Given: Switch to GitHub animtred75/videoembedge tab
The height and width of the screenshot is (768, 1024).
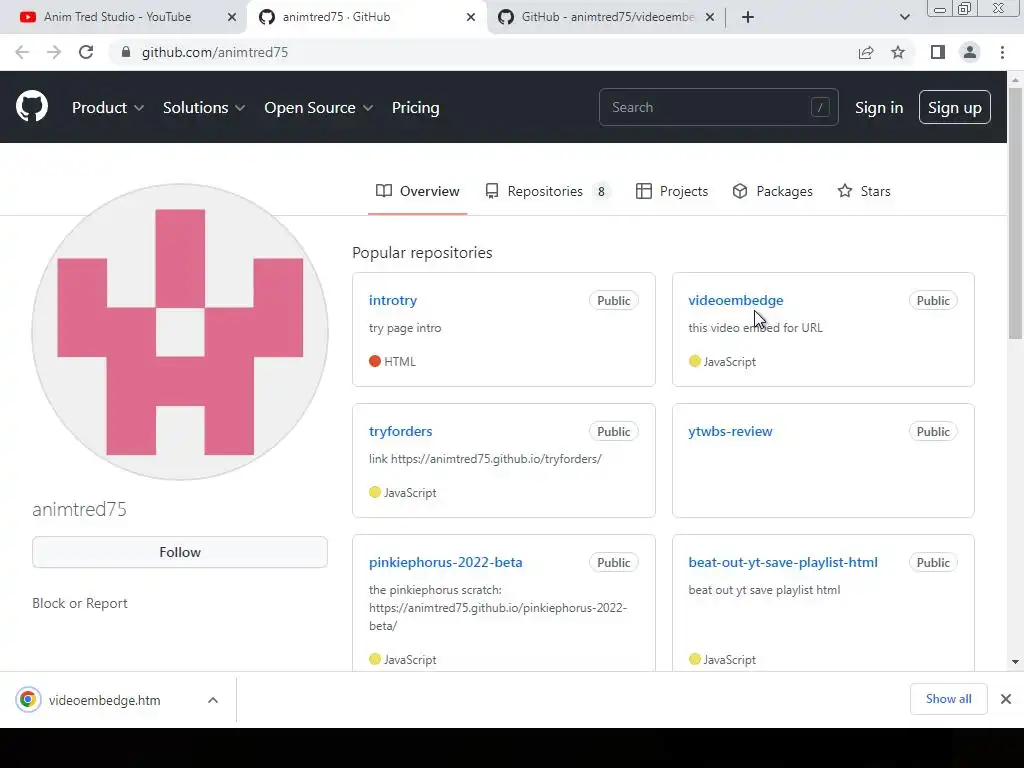Looking at the screenshot, I should point(605,17).
